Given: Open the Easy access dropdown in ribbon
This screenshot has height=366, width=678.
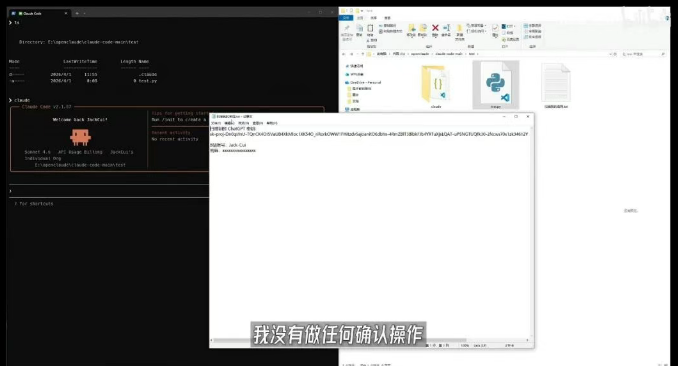Looking at the screenshot, I should (477, 31).
